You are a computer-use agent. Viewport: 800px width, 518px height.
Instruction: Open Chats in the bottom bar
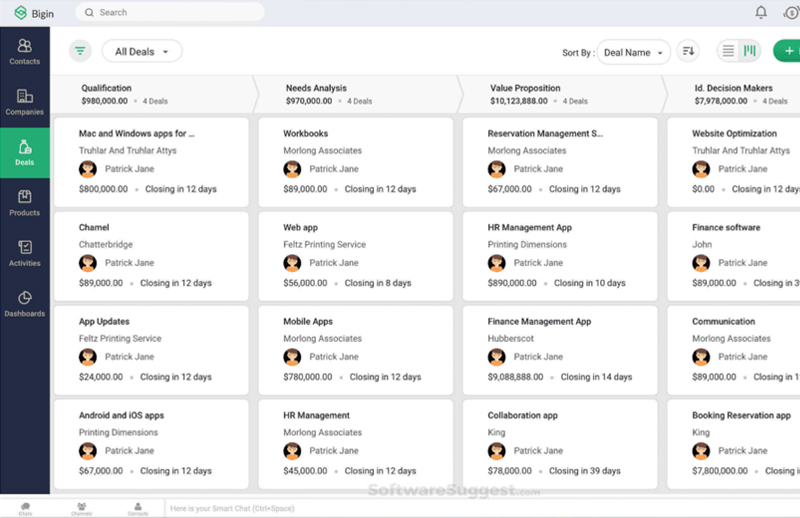pos(25,507)
